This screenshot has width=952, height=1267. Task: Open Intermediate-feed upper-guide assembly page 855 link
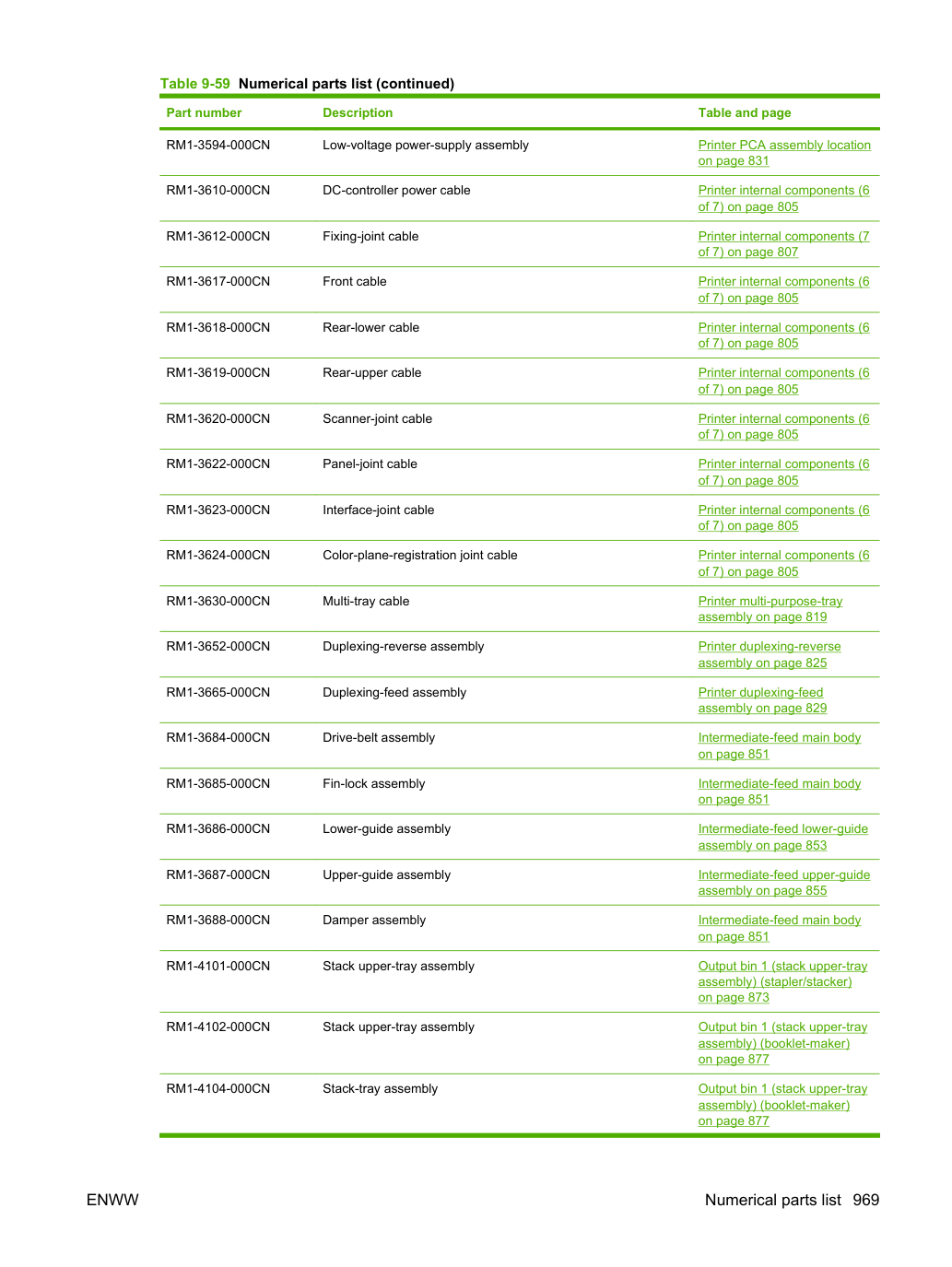784,883
